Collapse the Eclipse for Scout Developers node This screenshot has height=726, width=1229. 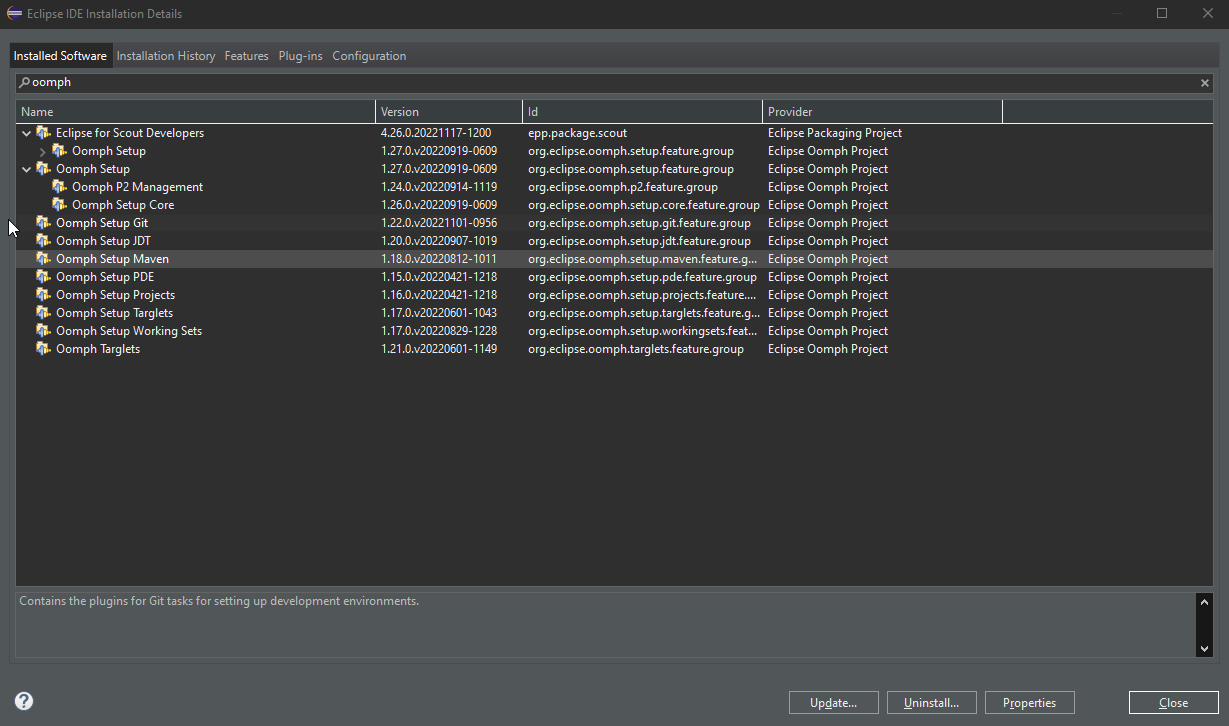tap(27, 133)
